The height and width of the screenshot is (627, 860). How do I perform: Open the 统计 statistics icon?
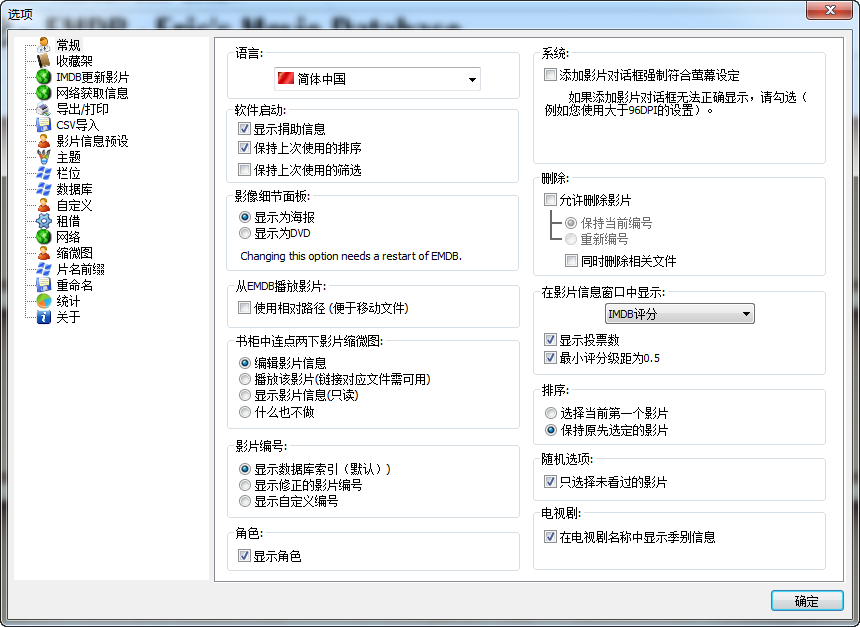(x=42, y=301)
